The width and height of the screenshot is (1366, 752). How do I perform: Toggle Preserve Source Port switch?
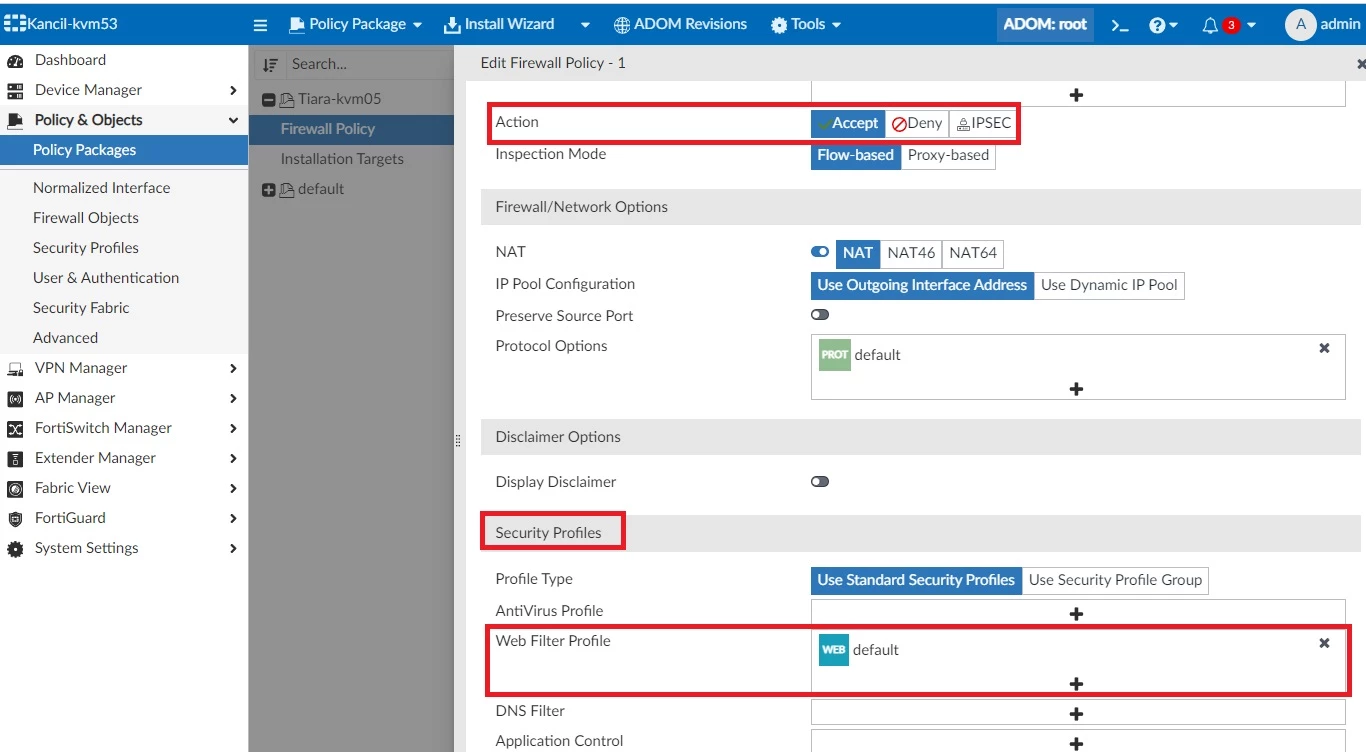(x=820, y=315)
